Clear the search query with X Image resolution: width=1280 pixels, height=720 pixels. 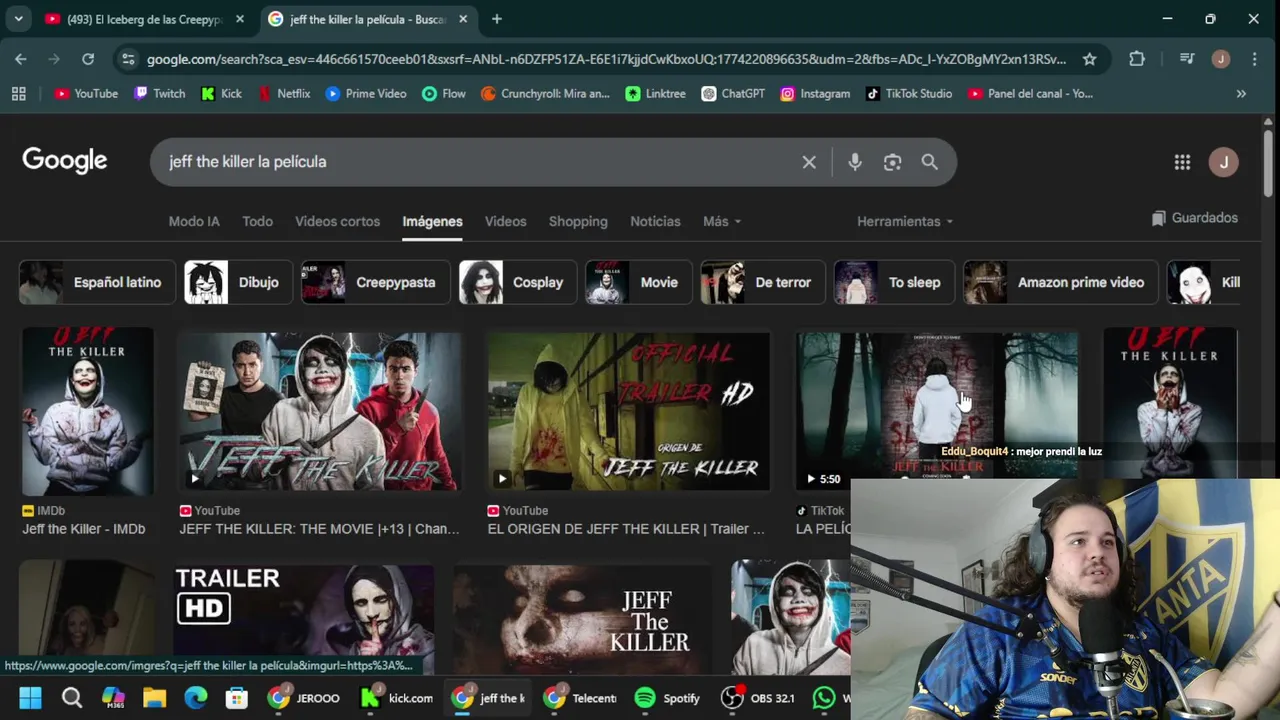(809, 162)
